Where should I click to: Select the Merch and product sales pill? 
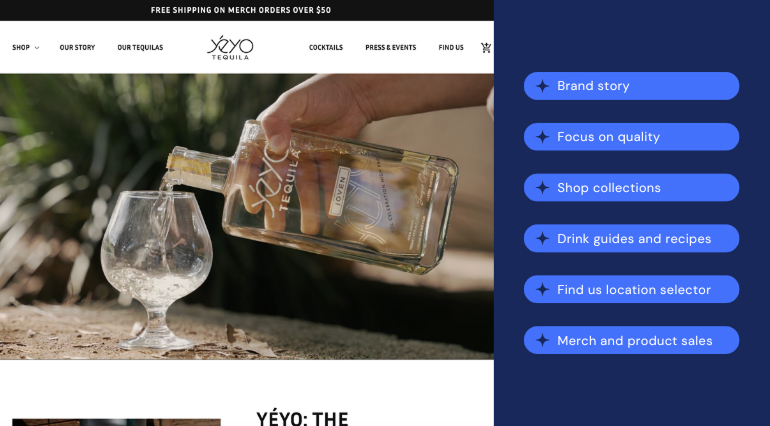point(631,341)
